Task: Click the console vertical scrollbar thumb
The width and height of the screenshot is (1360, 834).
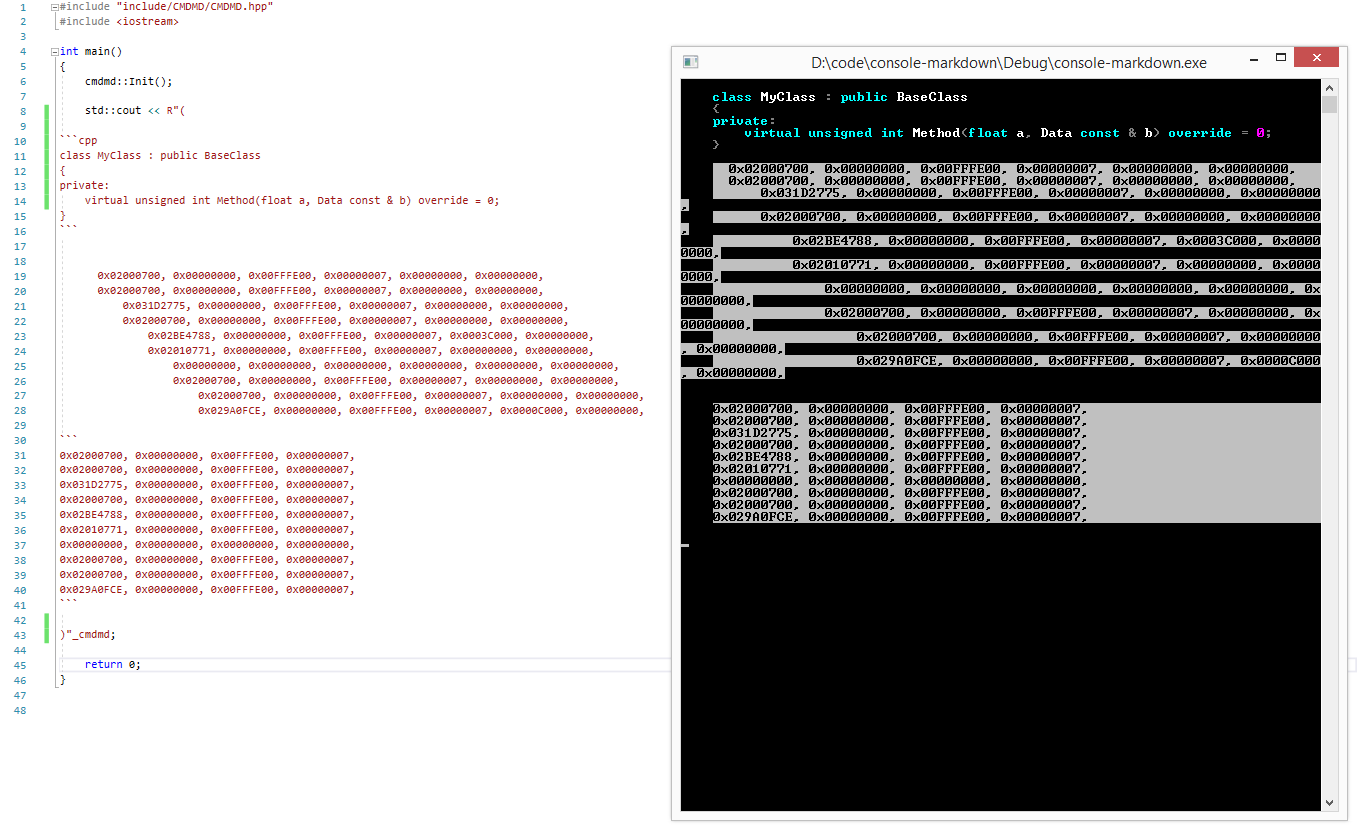Action: 1329,105
